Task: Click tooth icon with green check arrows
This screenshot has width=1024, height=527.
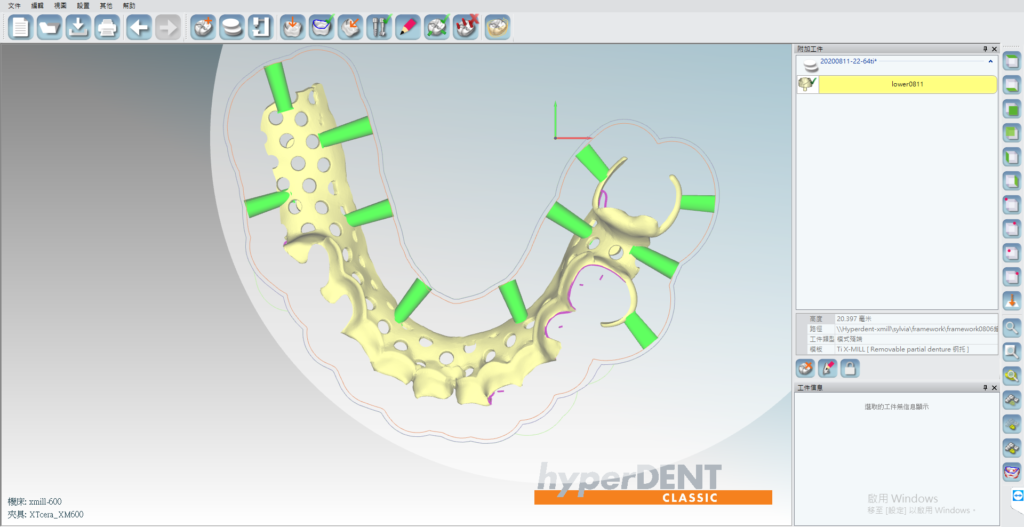Action: point(436,27)
